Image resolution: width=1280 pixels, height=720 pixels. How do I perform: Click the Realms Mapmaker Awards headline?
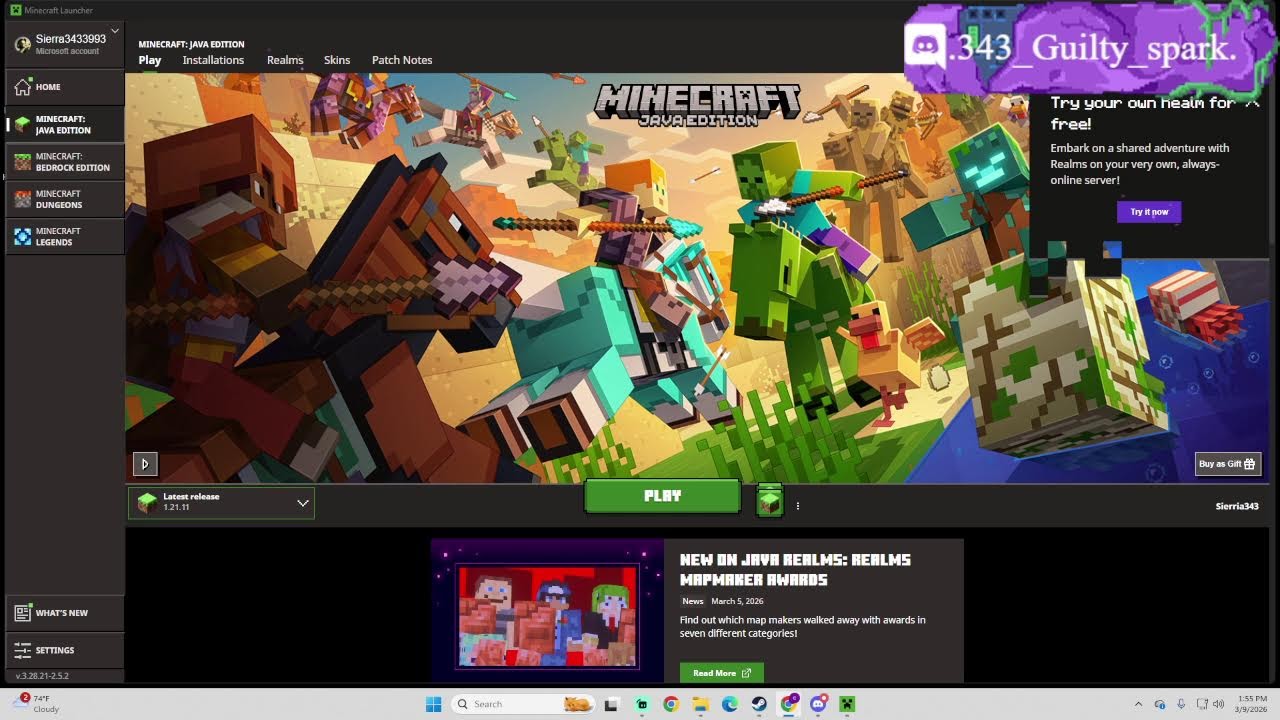point(795,570)
